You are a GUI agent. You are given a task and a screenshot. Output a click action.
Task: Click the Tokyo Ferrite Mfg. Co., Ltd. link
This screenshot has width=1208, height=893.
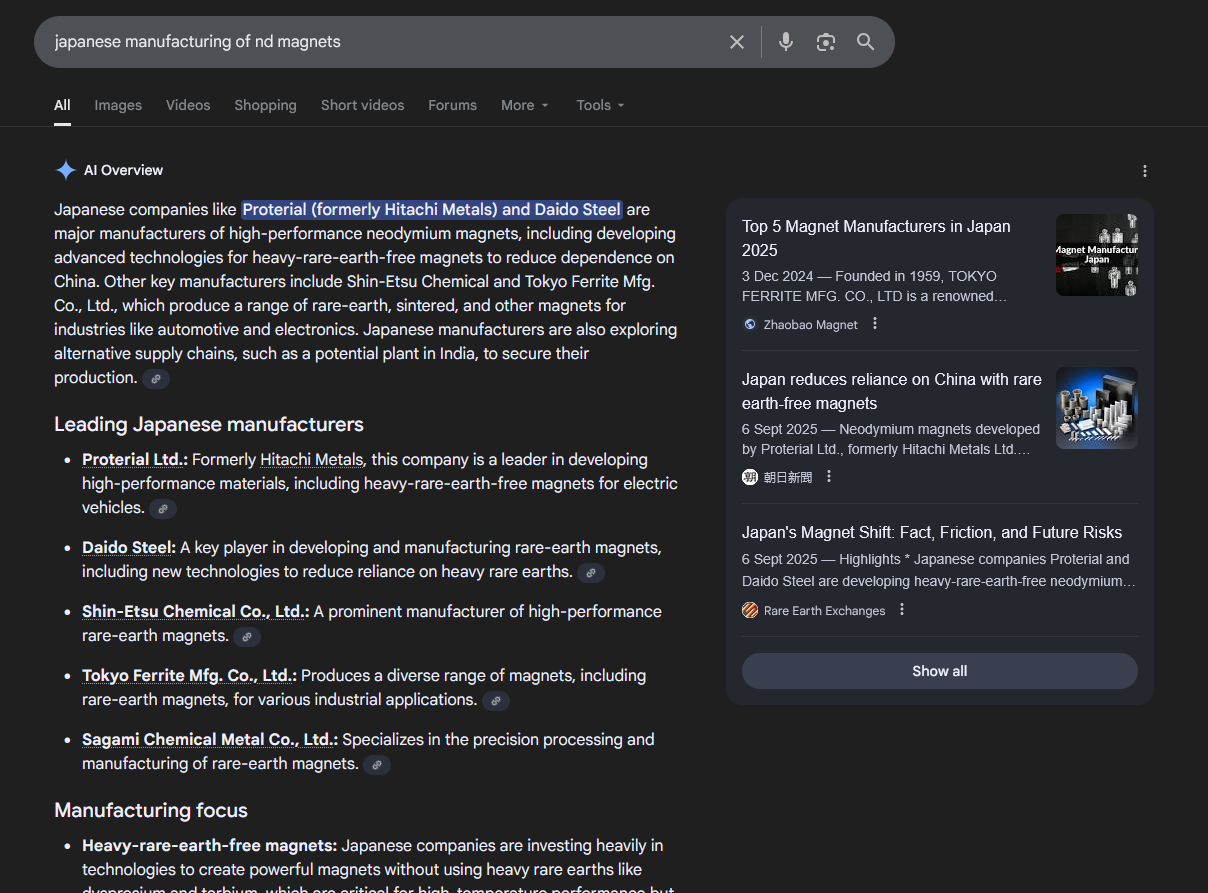click(x=189, y=675)
